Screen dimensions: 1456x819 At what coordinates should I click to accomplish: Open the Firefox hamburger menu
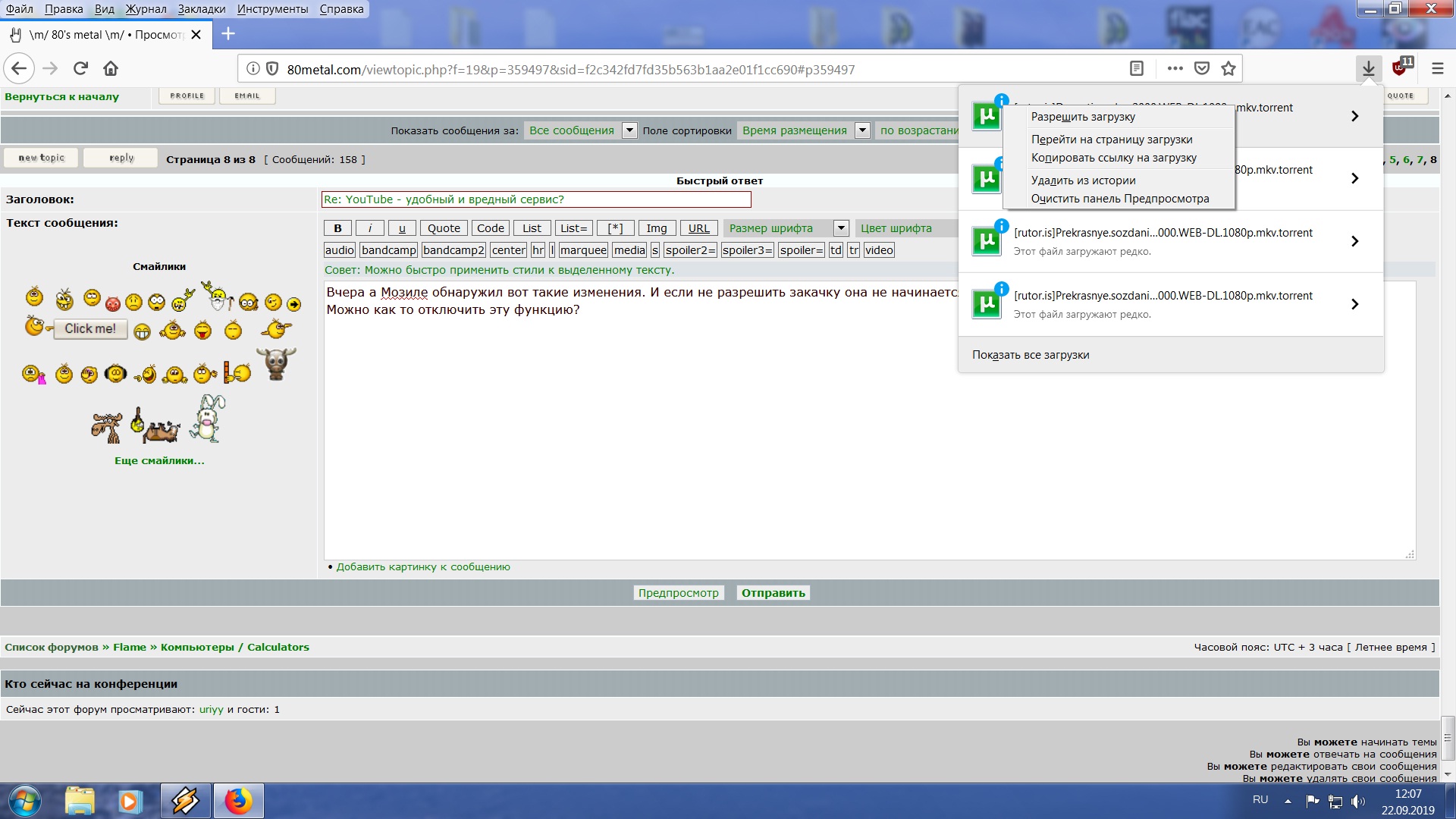coord(1437,69)
